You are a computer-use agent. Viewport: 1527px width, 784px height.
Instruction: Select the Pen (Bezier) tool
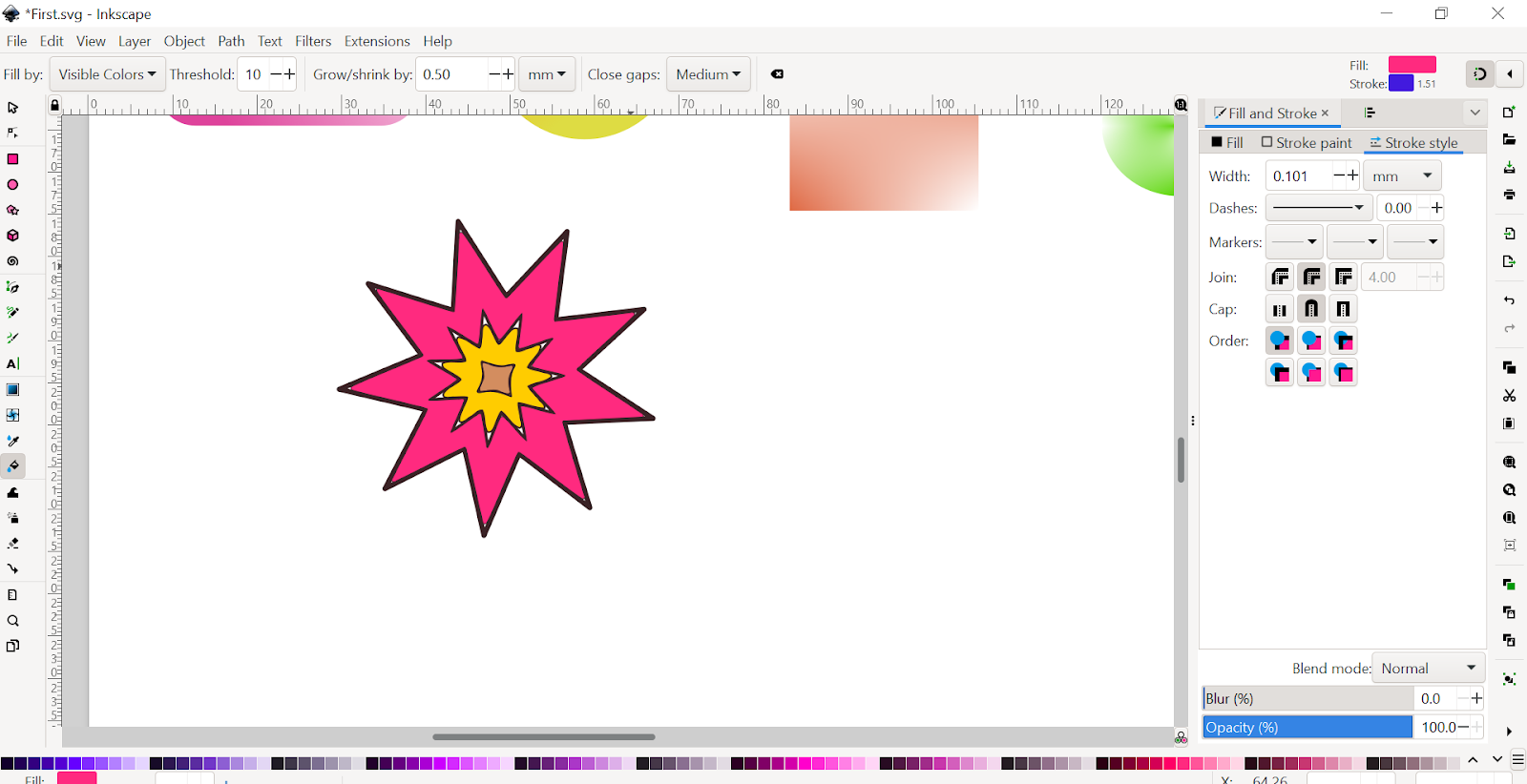tap(12, 287)
